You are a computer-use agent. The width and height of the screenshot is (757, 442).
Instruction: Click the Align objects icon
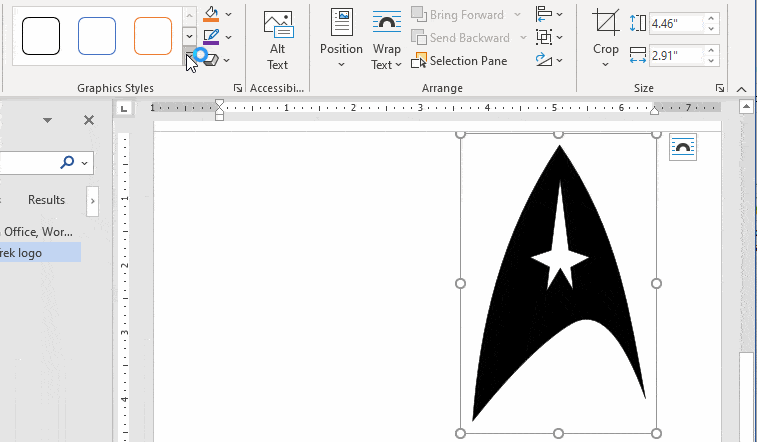(x=544, y=14)
